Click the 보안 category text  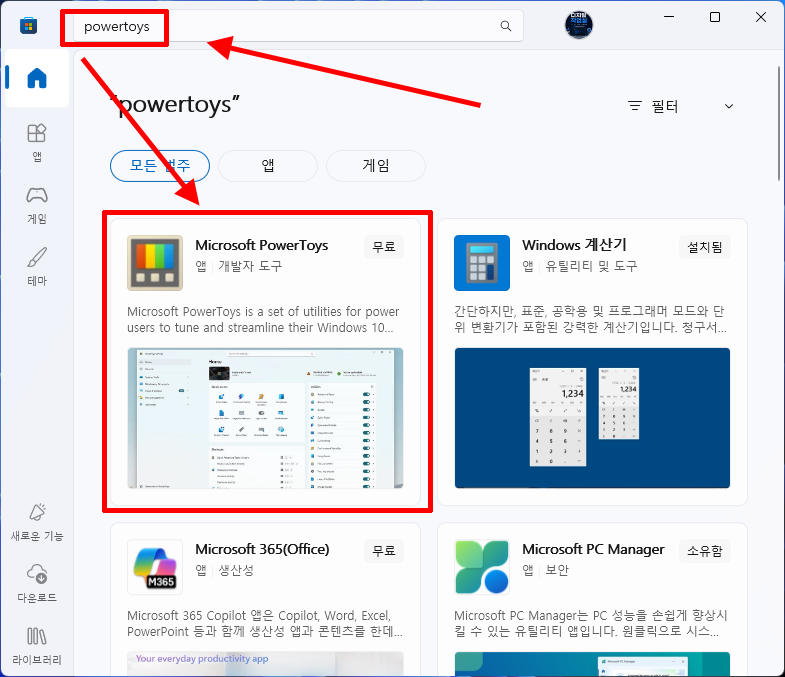coord(557,570)
